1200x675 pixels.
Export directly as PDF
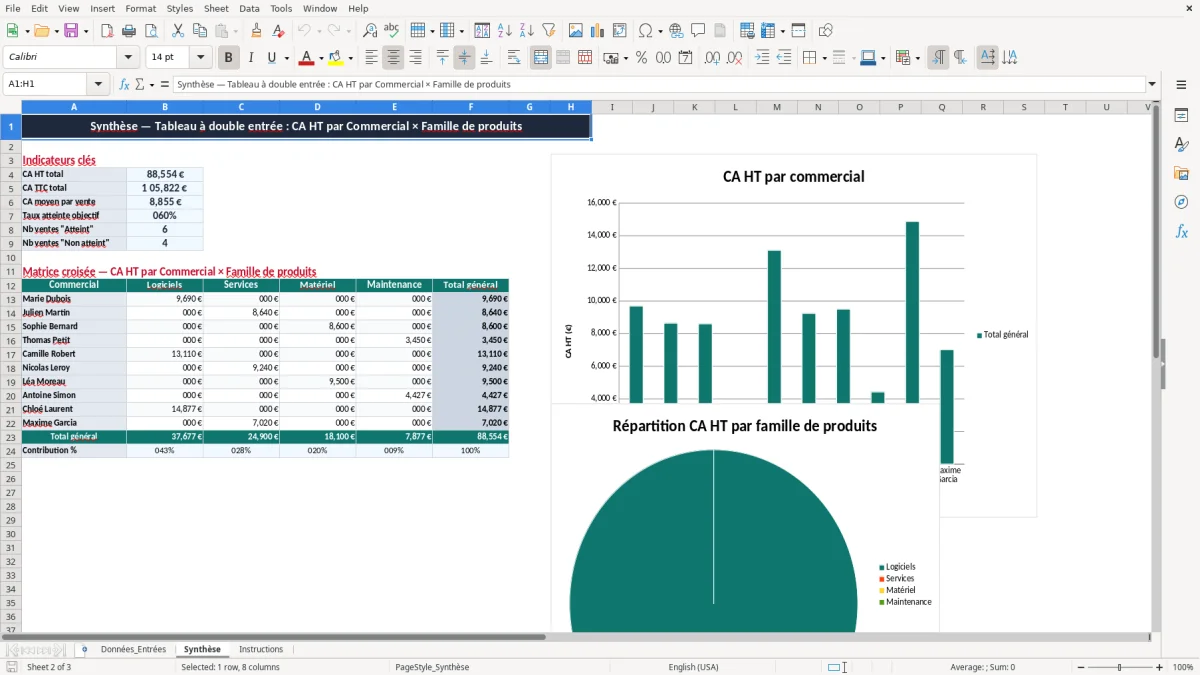point(107,31)
